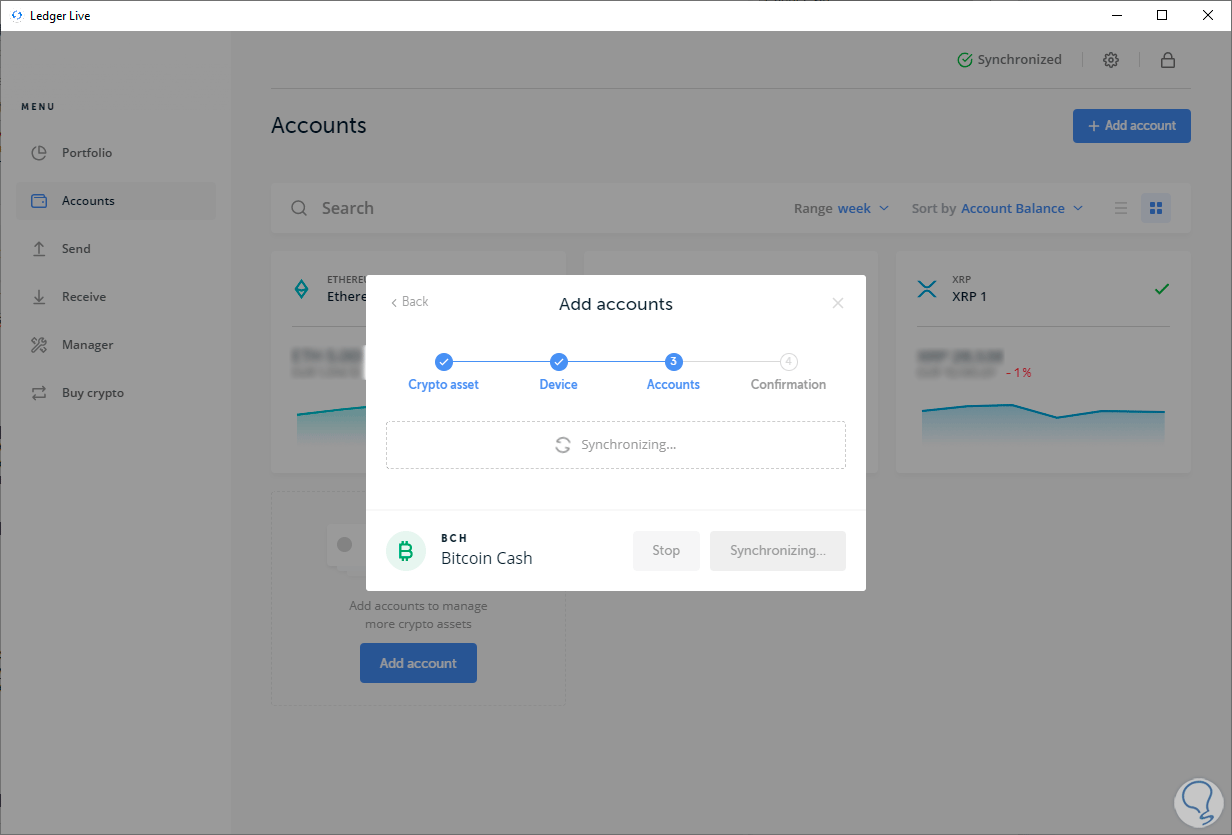This screenshot has height=835, width=1232.
Task: Click the XRP logo icon
Action: [927, 289]
